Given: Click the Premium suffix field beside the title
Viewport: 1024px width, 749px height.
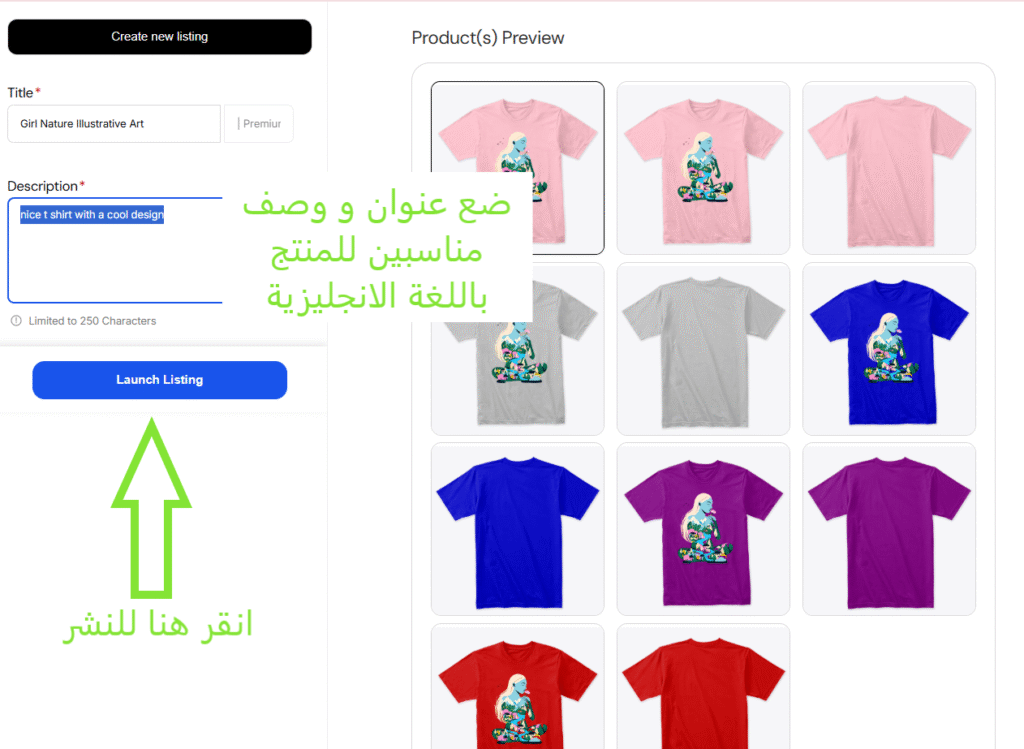Looking at the screenshot, I should [259, 123].
